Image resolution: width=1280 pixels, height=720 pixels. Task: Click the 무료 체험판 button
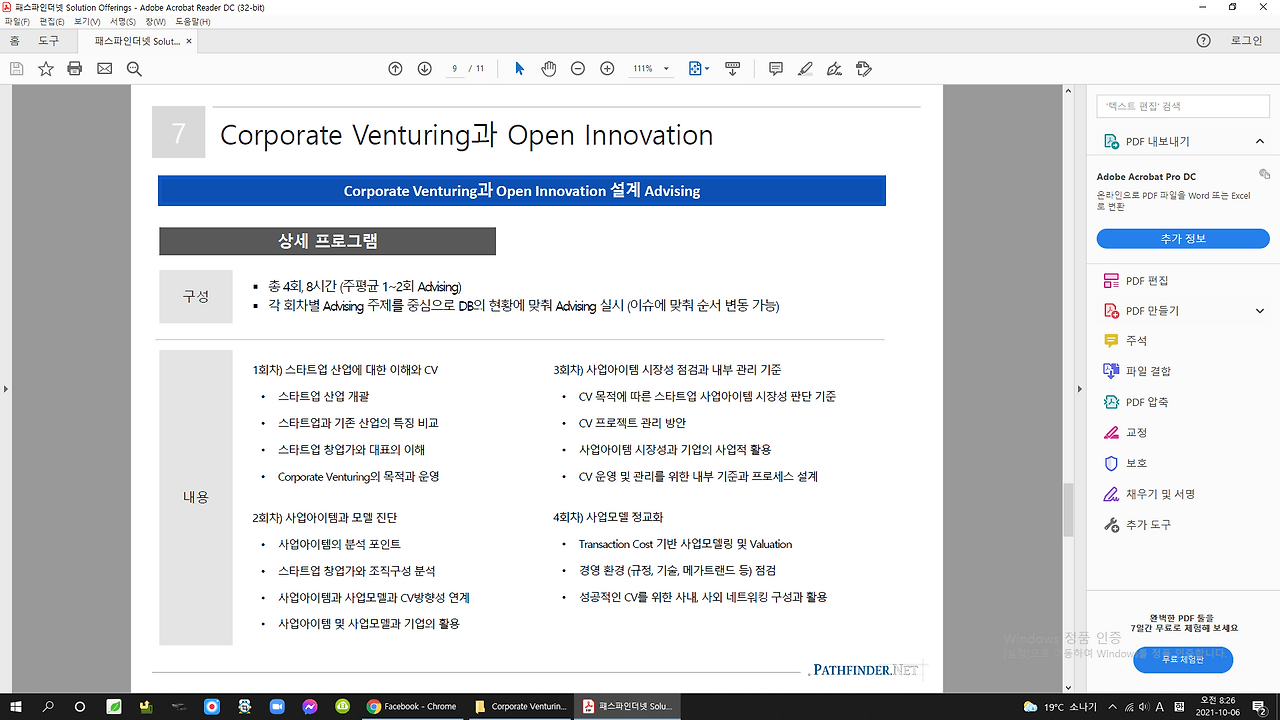click(1183, 660)
